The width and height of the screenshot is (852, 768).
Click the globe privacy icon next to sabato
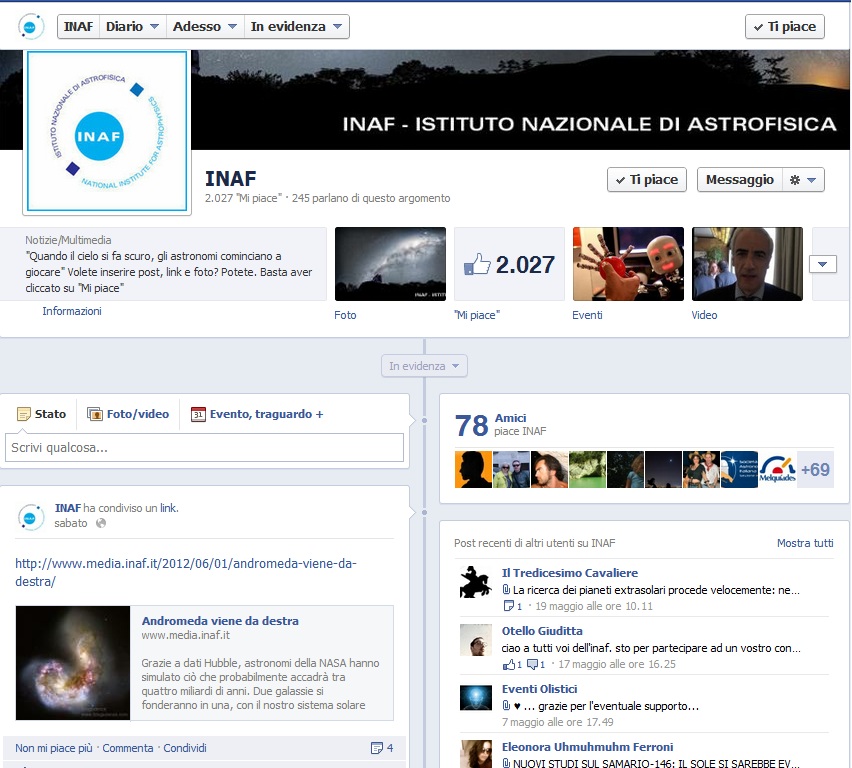(x=101, y=523)
